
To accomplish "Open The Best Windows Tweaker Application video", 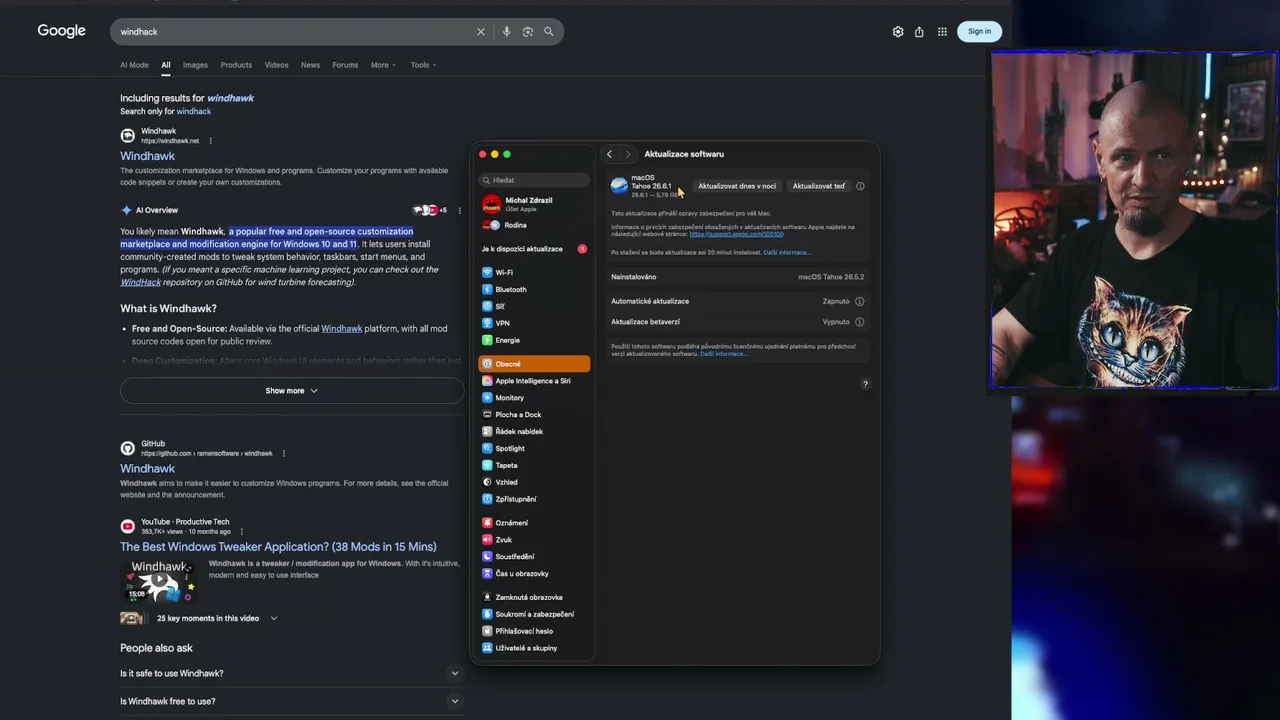I will [278, 547].
